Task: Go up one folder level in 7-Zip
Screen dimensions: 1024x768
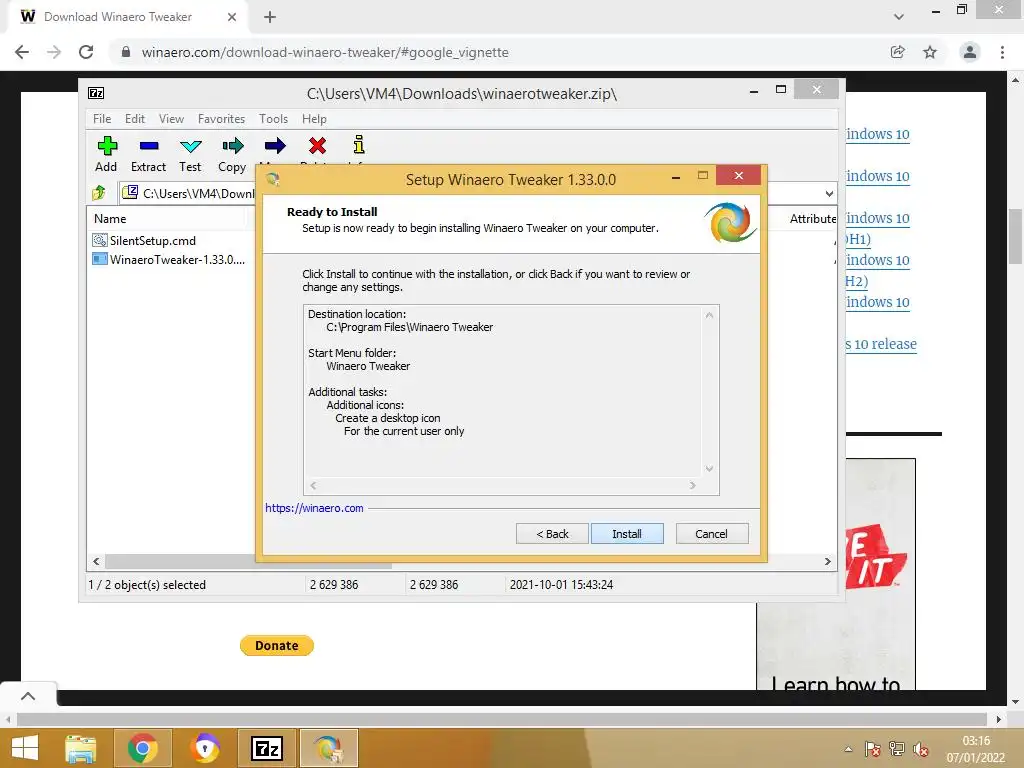Action: click(99, 193)
